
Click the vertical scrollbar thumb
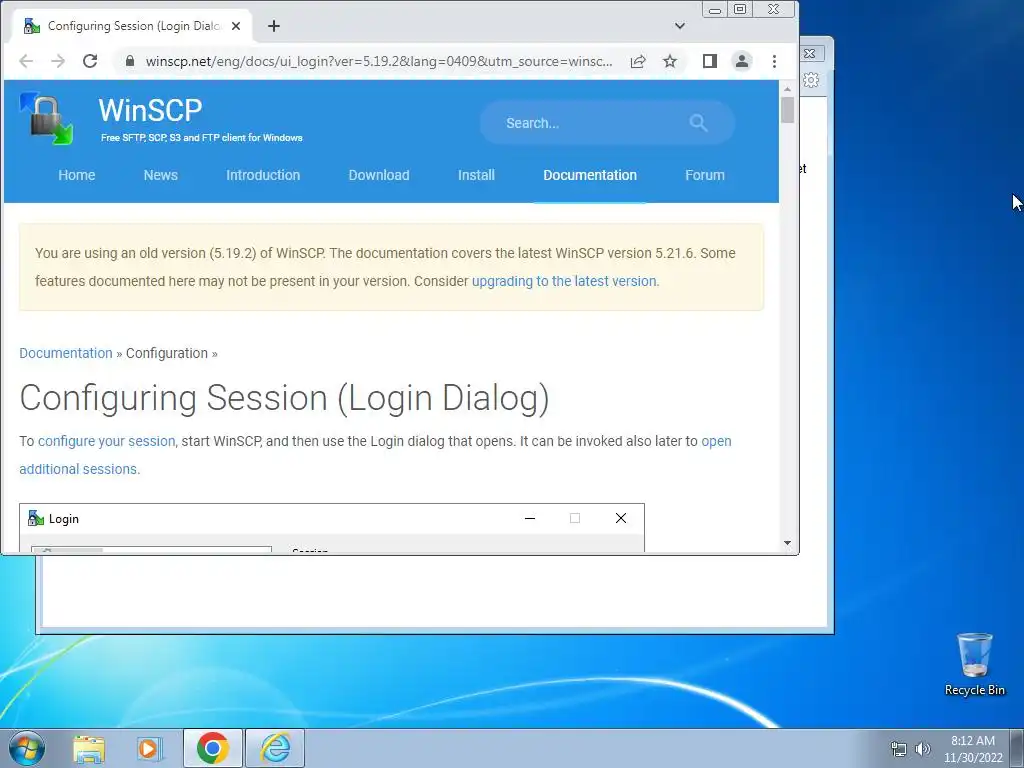(x=788, y=110)
